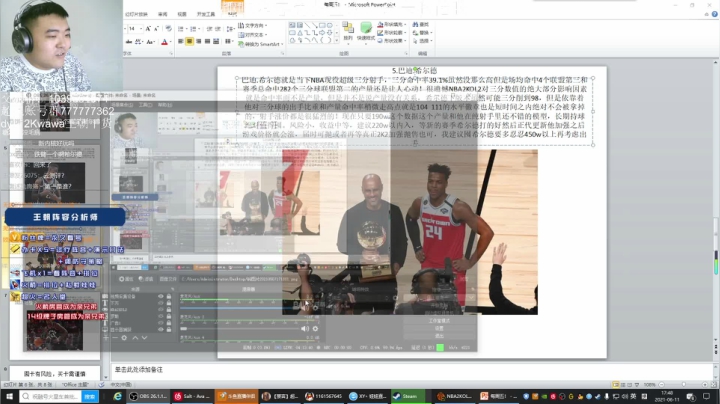Toggle visibility of OBS source NBA2KOL2
Viewport: 720px width, 404px height.
[161, 309]
